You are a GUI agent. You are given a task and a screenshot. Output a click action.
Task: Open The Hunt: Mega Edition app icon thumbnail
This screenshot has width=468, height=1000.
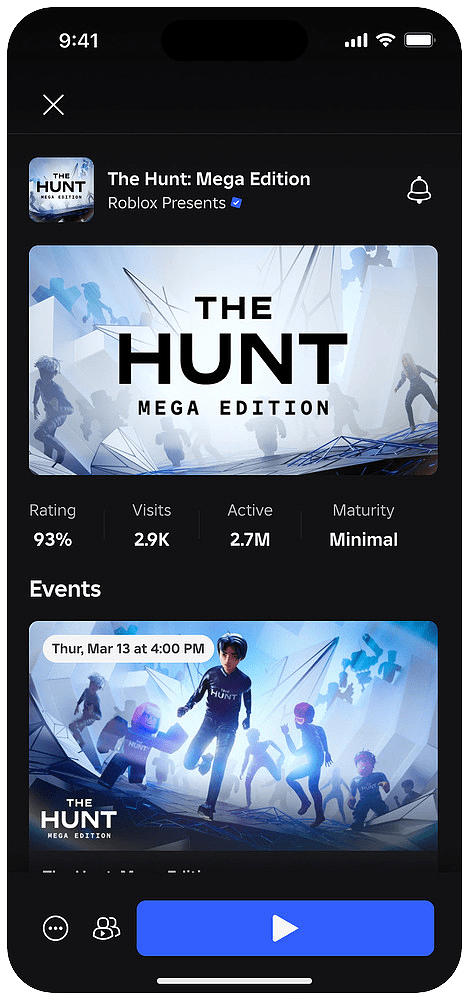tap(61, 189)
